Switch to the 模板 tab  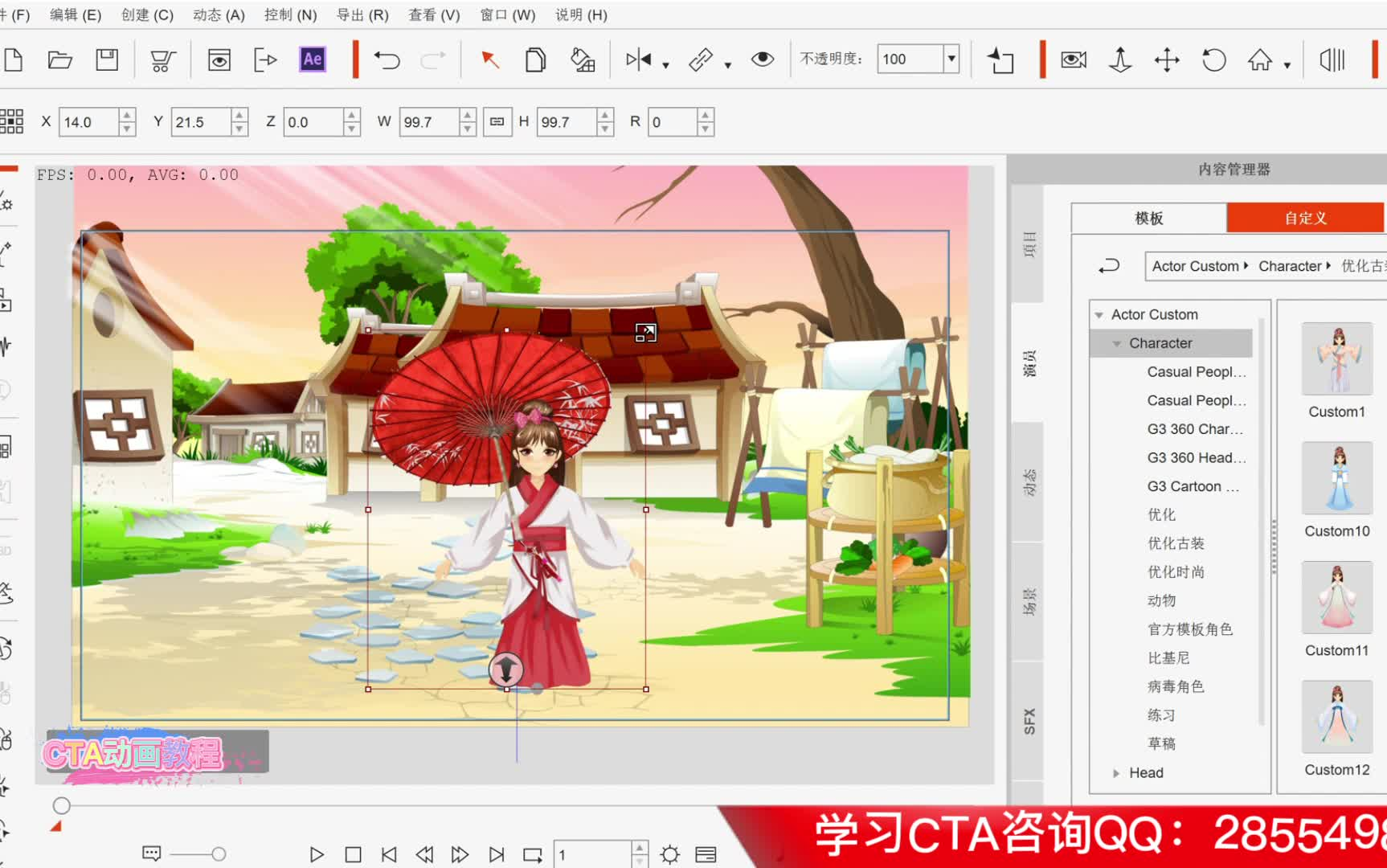click(x=1148, y=217)
